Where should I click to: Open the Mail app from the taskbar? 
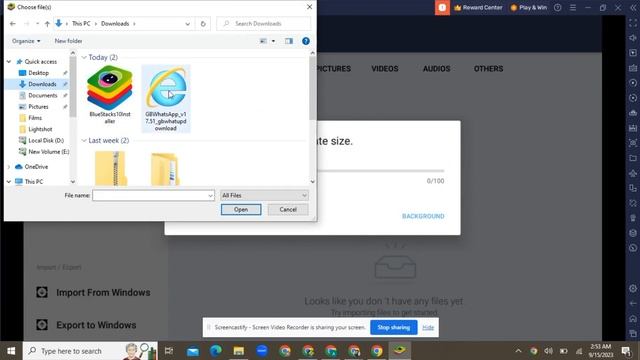click(x=193, y=351)
